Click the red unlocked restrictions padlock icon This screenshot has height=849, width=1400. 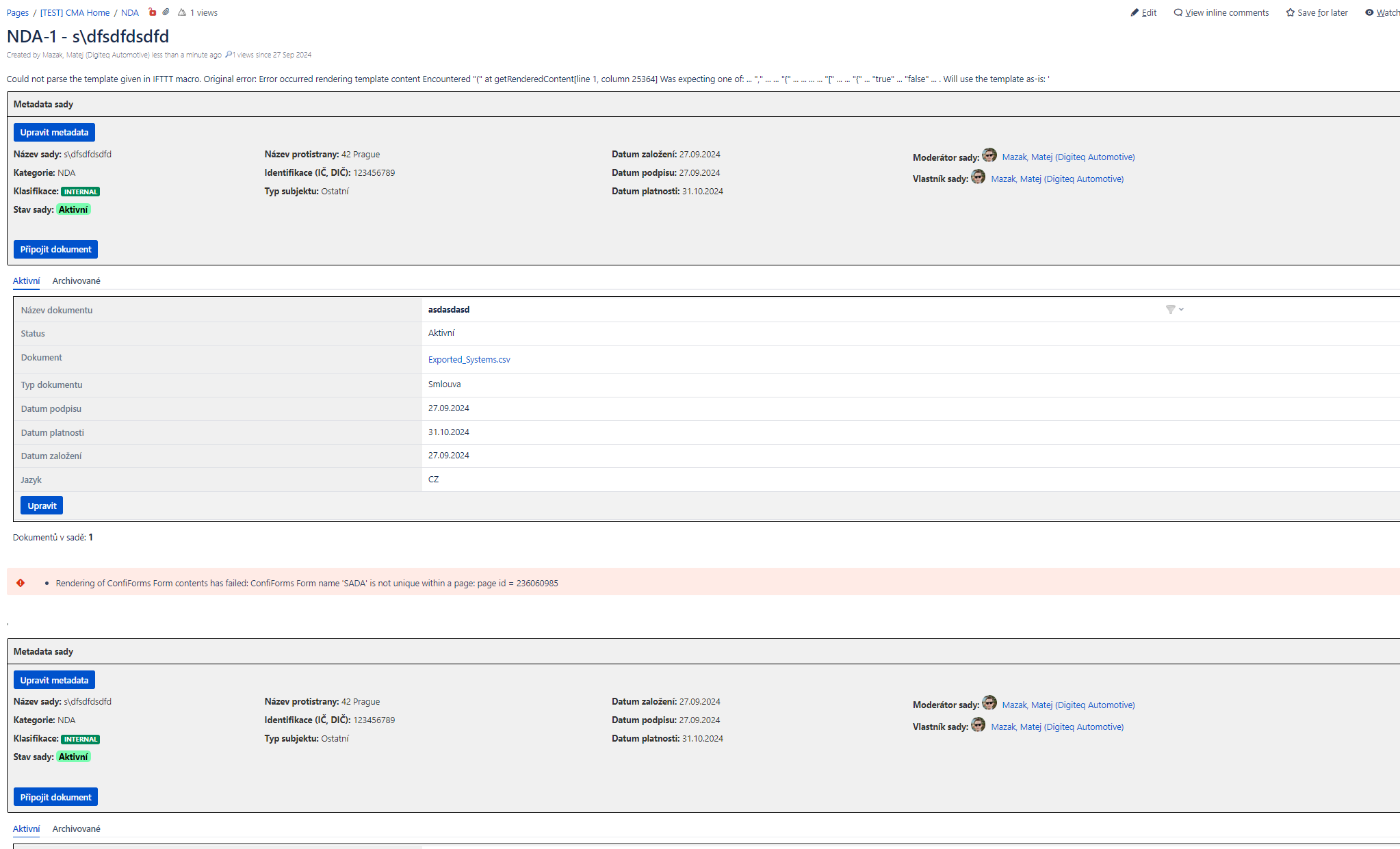152,12
